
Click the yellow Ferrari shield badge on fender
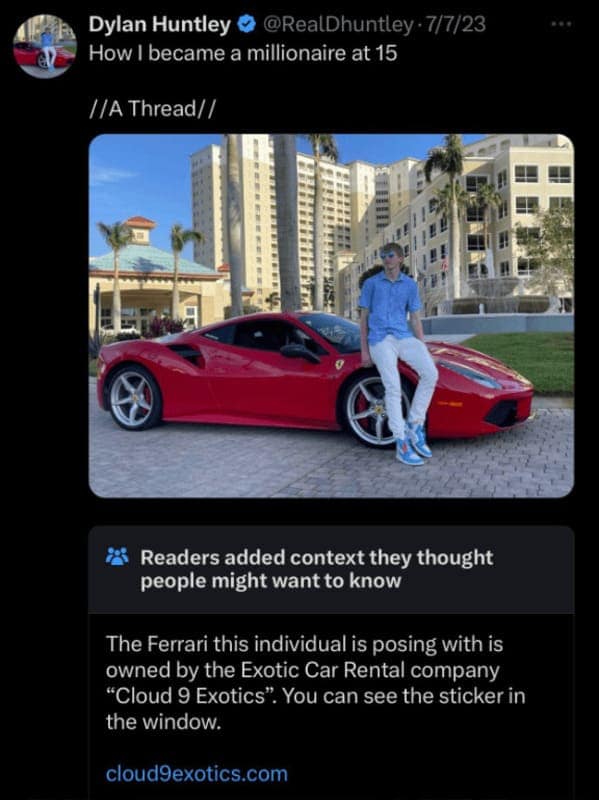pos(340,364)
